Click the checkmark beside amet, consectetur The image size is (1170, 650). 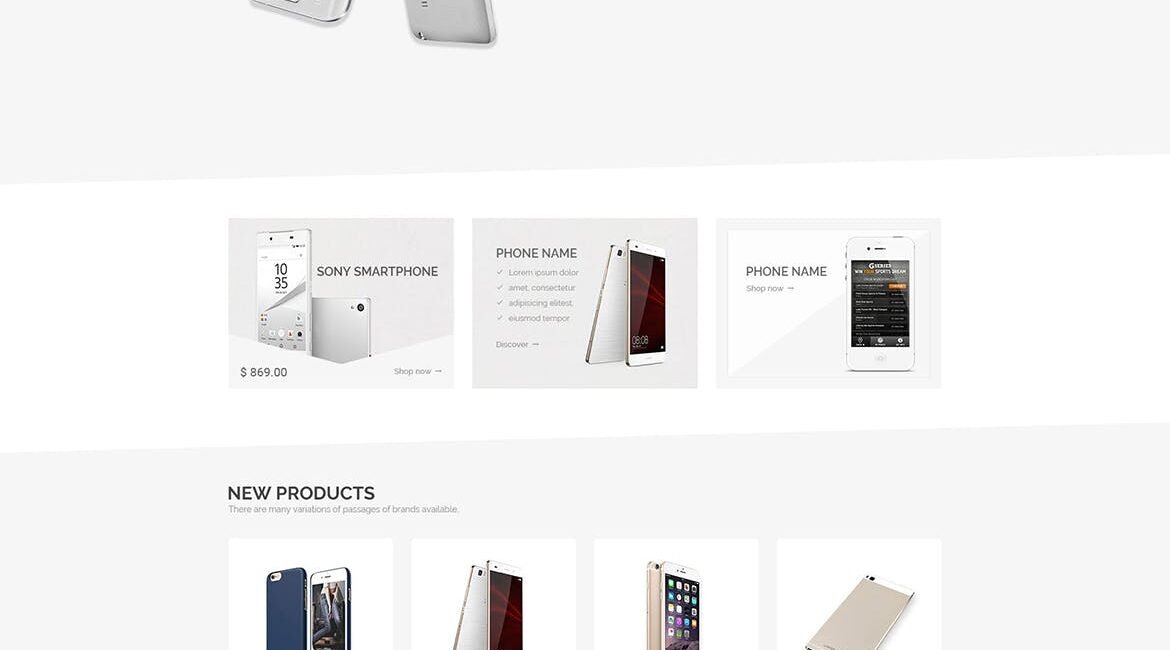click(x=500, y=287)
